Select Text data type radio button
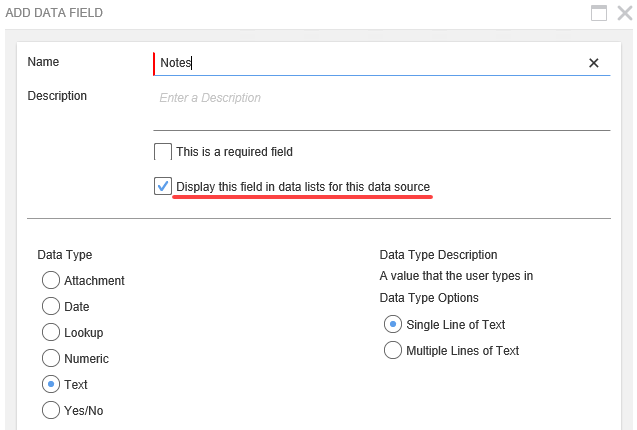 click(x=51, y=385)
